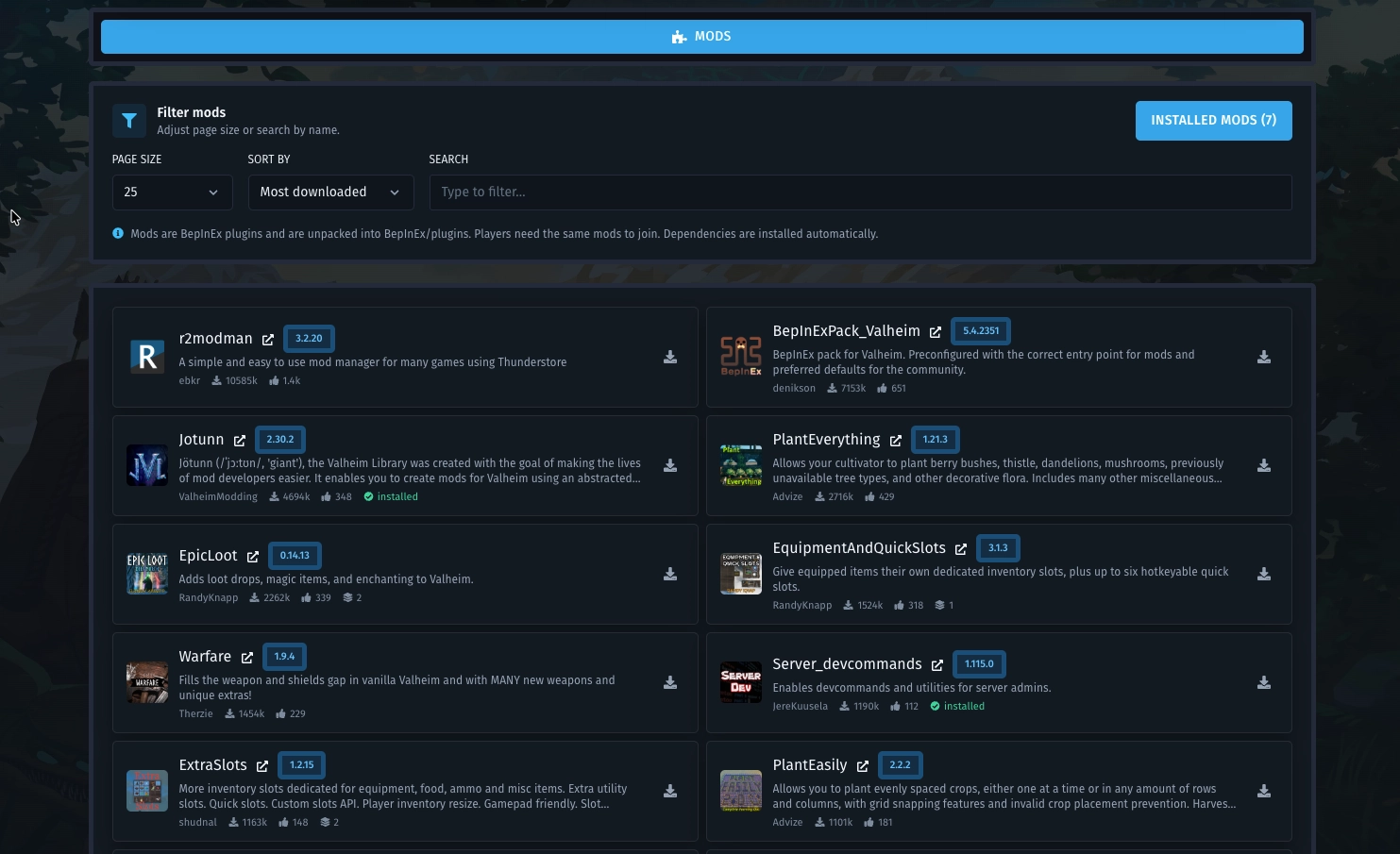Download the EpicLoot mod
The height and width of the screenshot is (854, 1400).
click(670, 574)
